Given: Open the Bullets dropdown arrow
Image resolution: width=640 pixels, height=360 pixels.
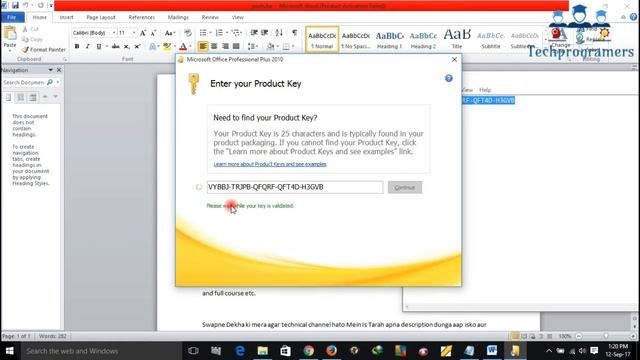Looking at the screenshot, I should click(x=210, y=33).
